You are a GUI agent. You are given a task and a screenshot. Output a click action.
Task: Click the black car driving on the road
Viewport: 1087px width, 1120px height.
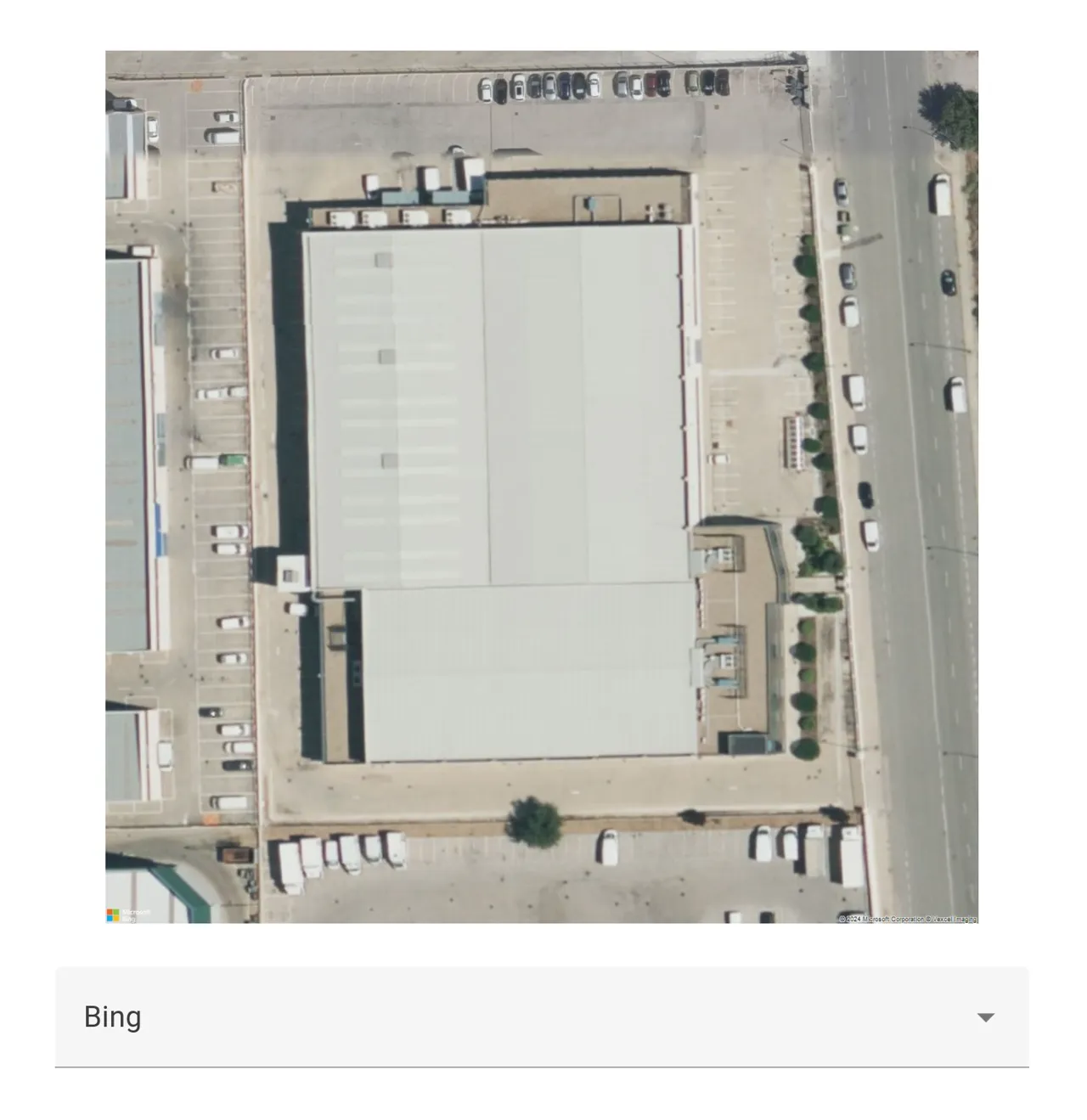[x=948, y=282]
